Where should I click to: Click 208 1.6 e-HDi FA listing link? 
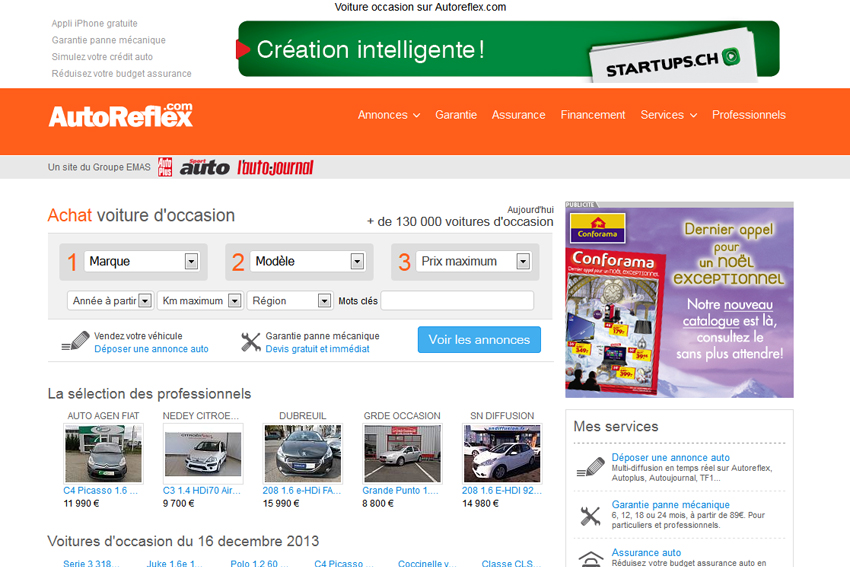click(302, 491)
